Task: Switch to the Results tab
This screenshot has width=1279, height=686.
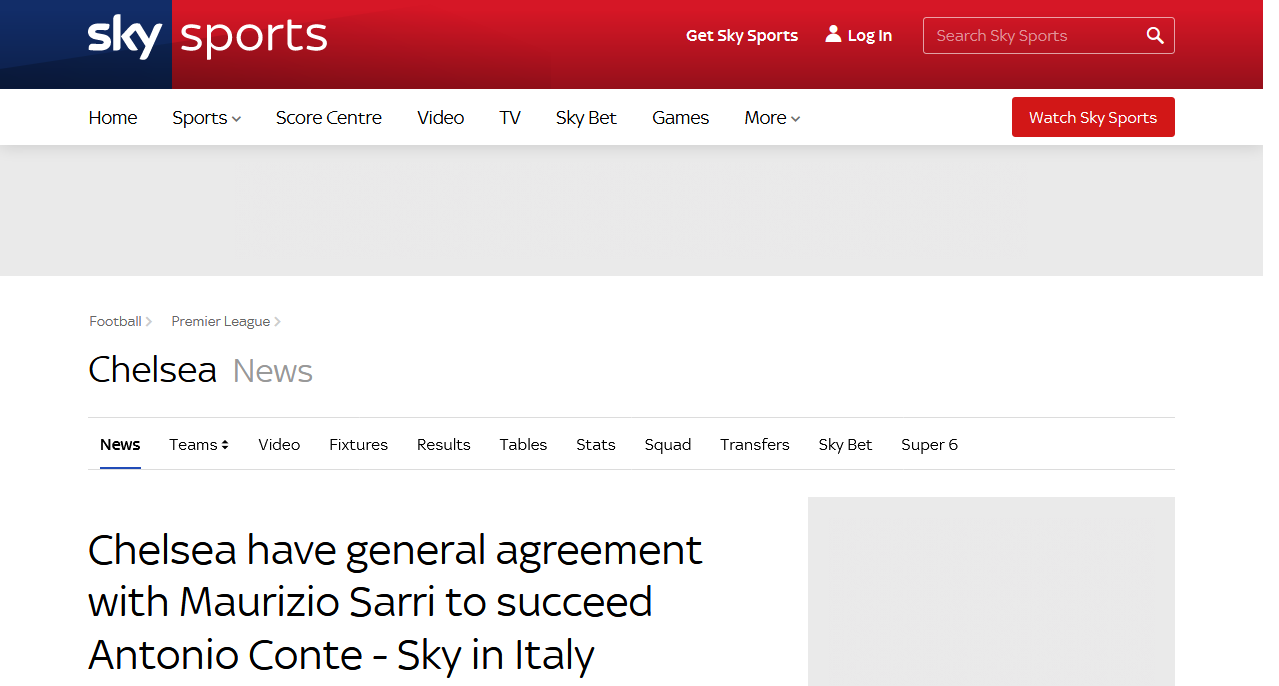Action: (x=444, y=444)
